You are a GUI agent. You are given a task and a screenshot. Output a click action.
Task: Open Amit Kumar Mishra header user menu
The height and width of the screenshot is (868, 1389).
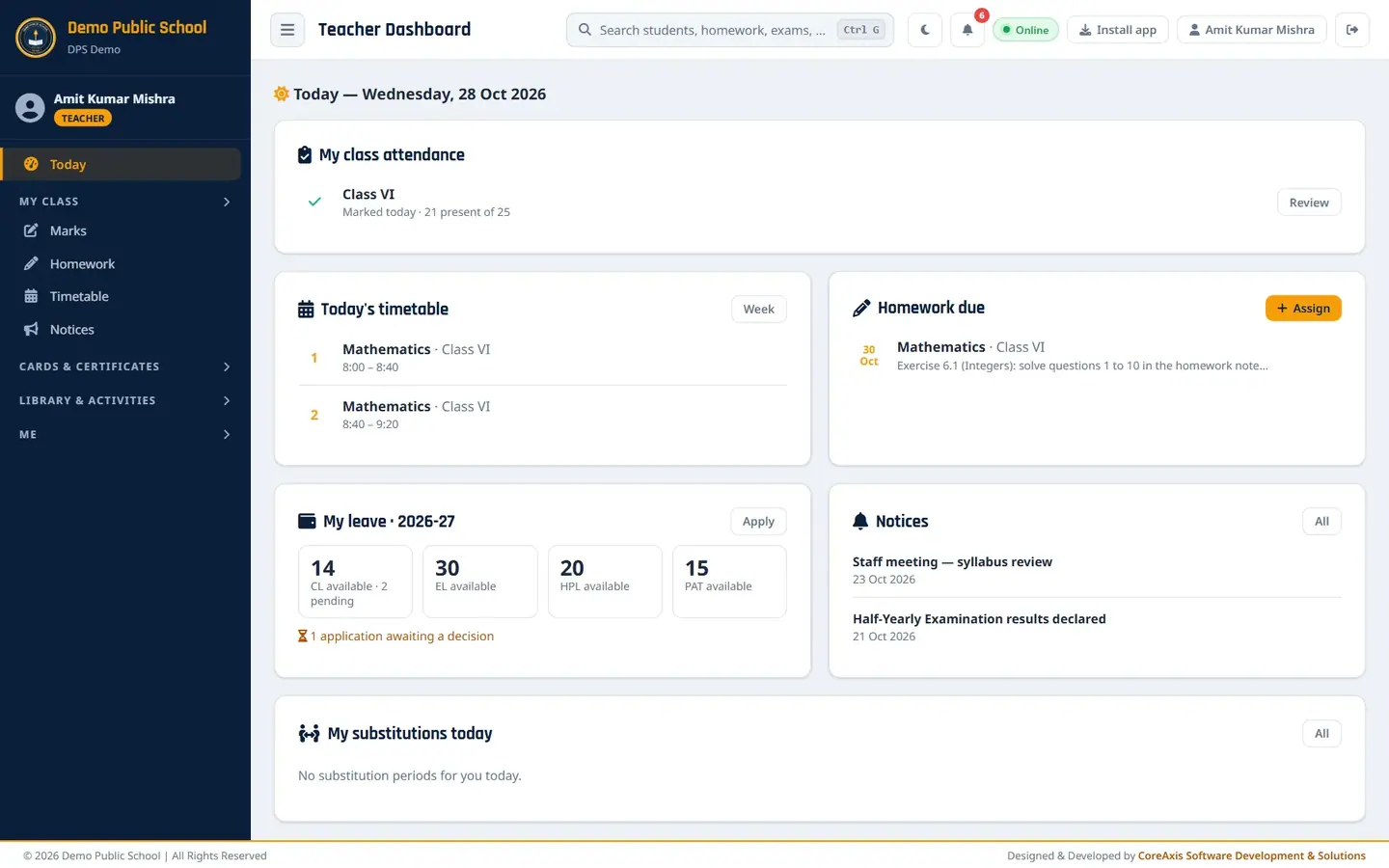tap(1251, 30)
